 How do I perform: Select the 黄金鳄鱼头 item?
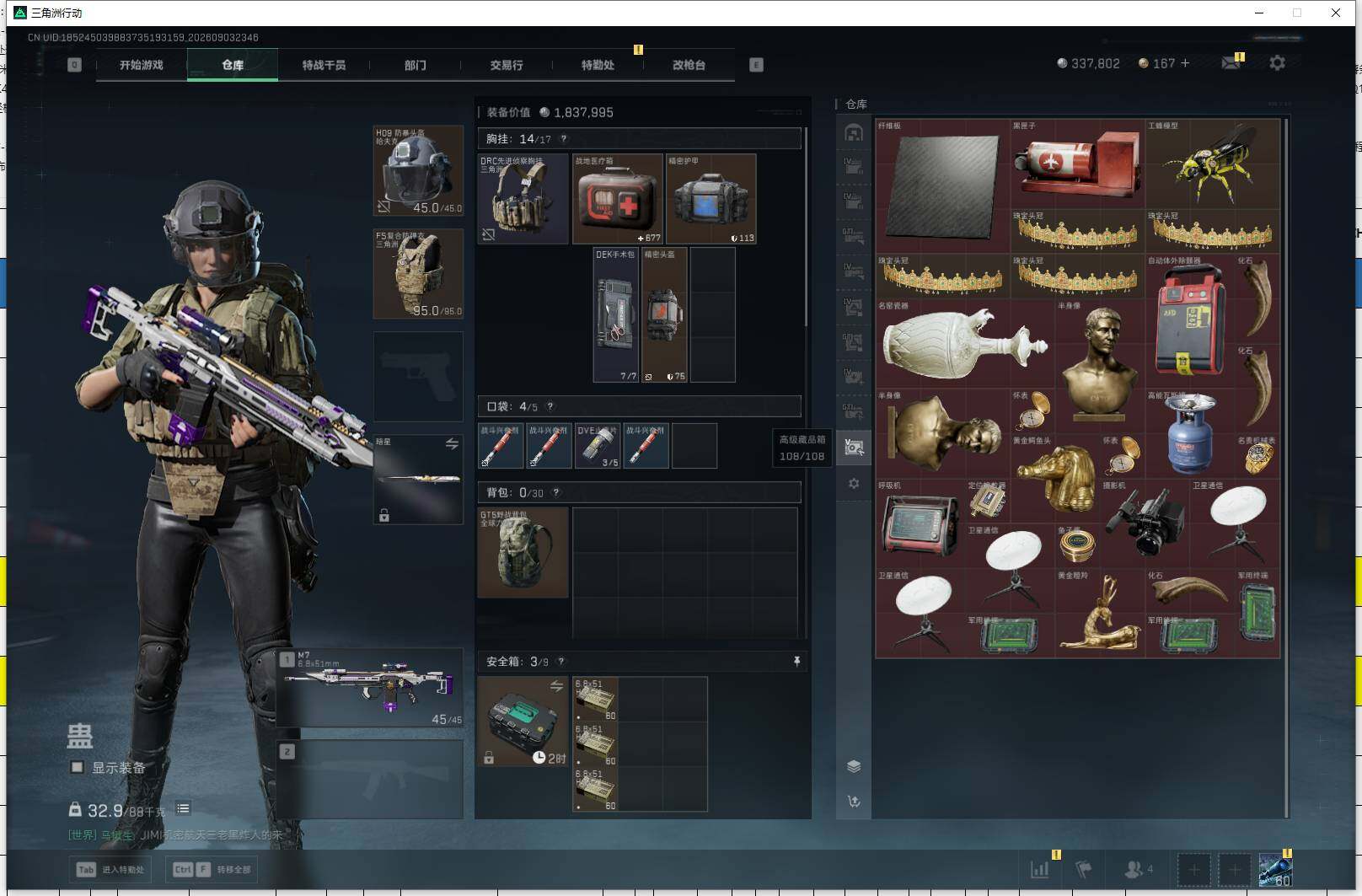click(x=1055, y=478)
